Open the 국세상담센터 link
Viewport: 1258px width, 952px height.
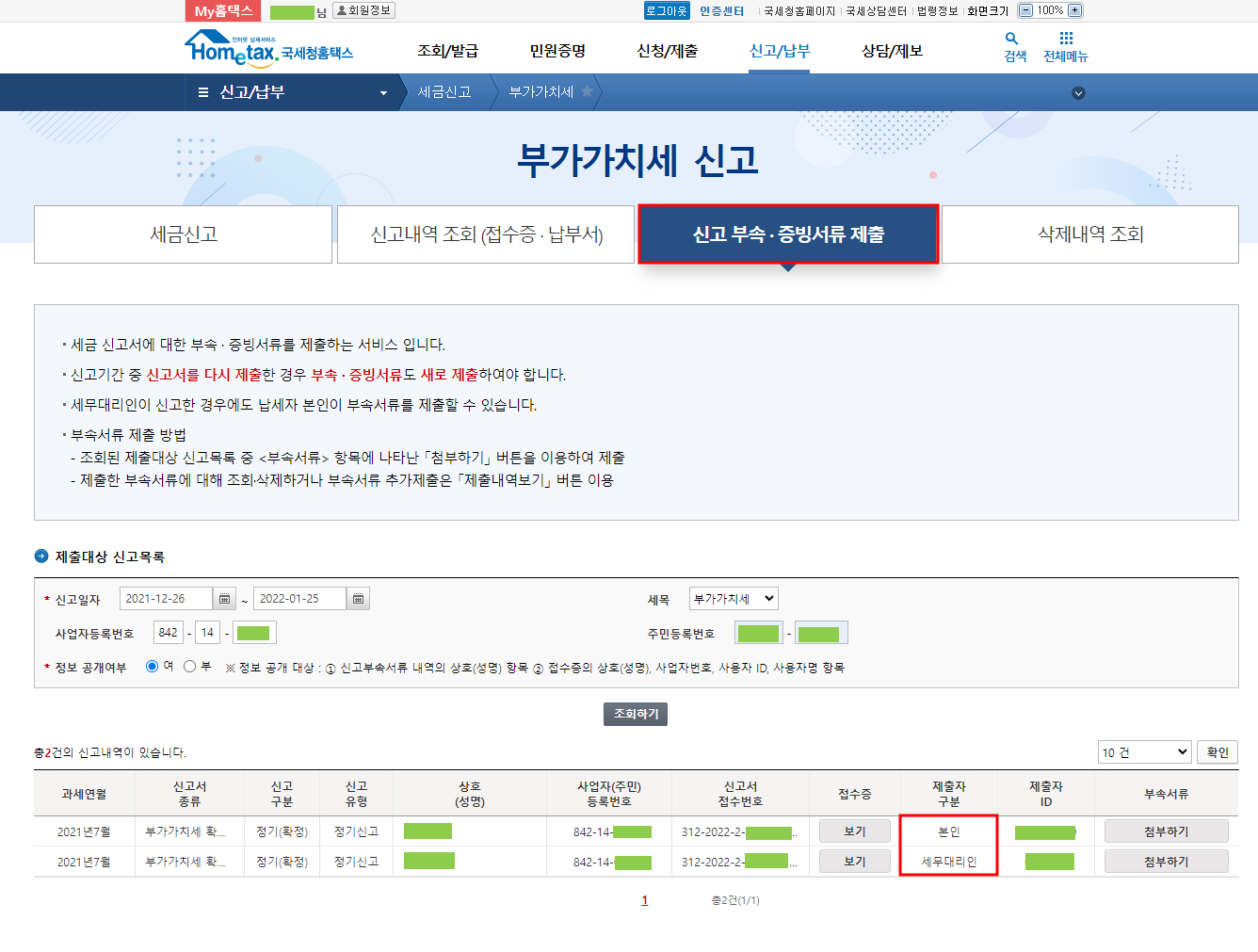point(876,11)
